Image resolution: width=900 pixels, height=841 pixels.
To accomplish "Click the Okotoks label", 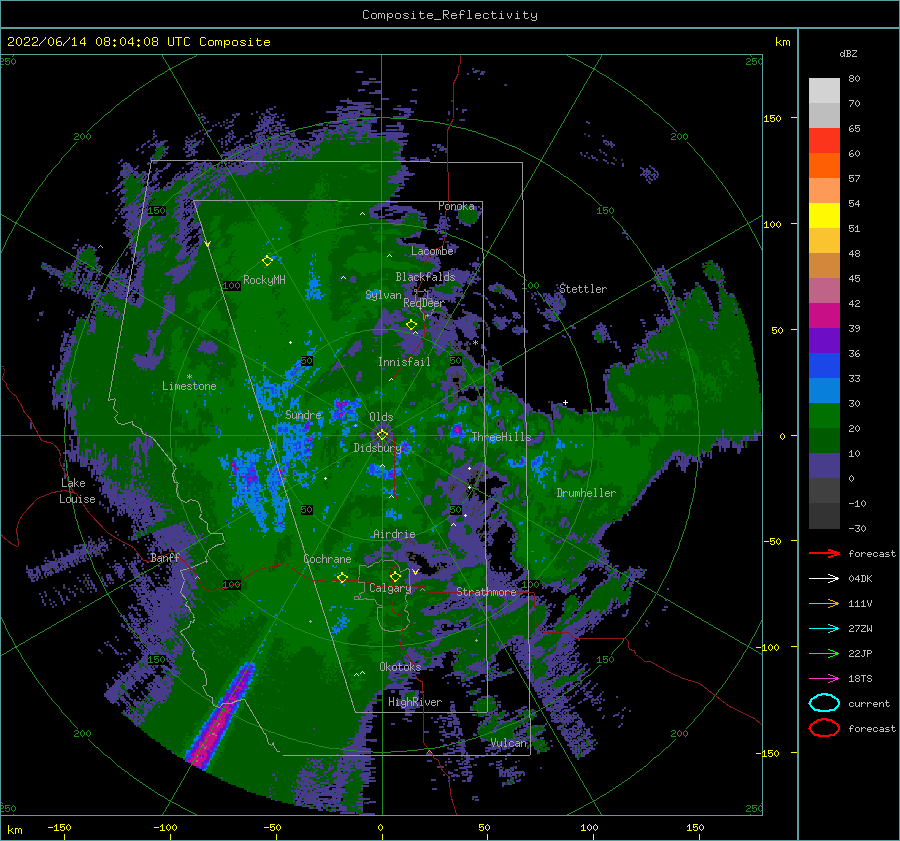I will pos(400,667).
